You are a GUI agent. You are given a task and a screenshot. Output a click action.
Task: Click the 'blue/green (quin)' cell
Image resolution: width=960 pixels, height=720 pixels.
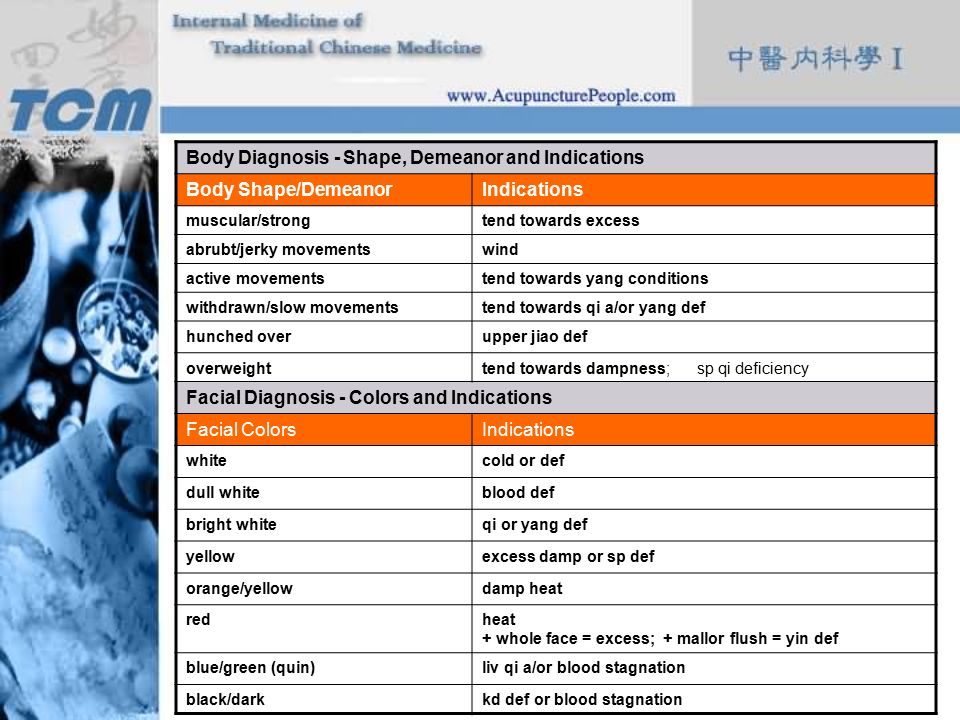(x=324, y=668)
